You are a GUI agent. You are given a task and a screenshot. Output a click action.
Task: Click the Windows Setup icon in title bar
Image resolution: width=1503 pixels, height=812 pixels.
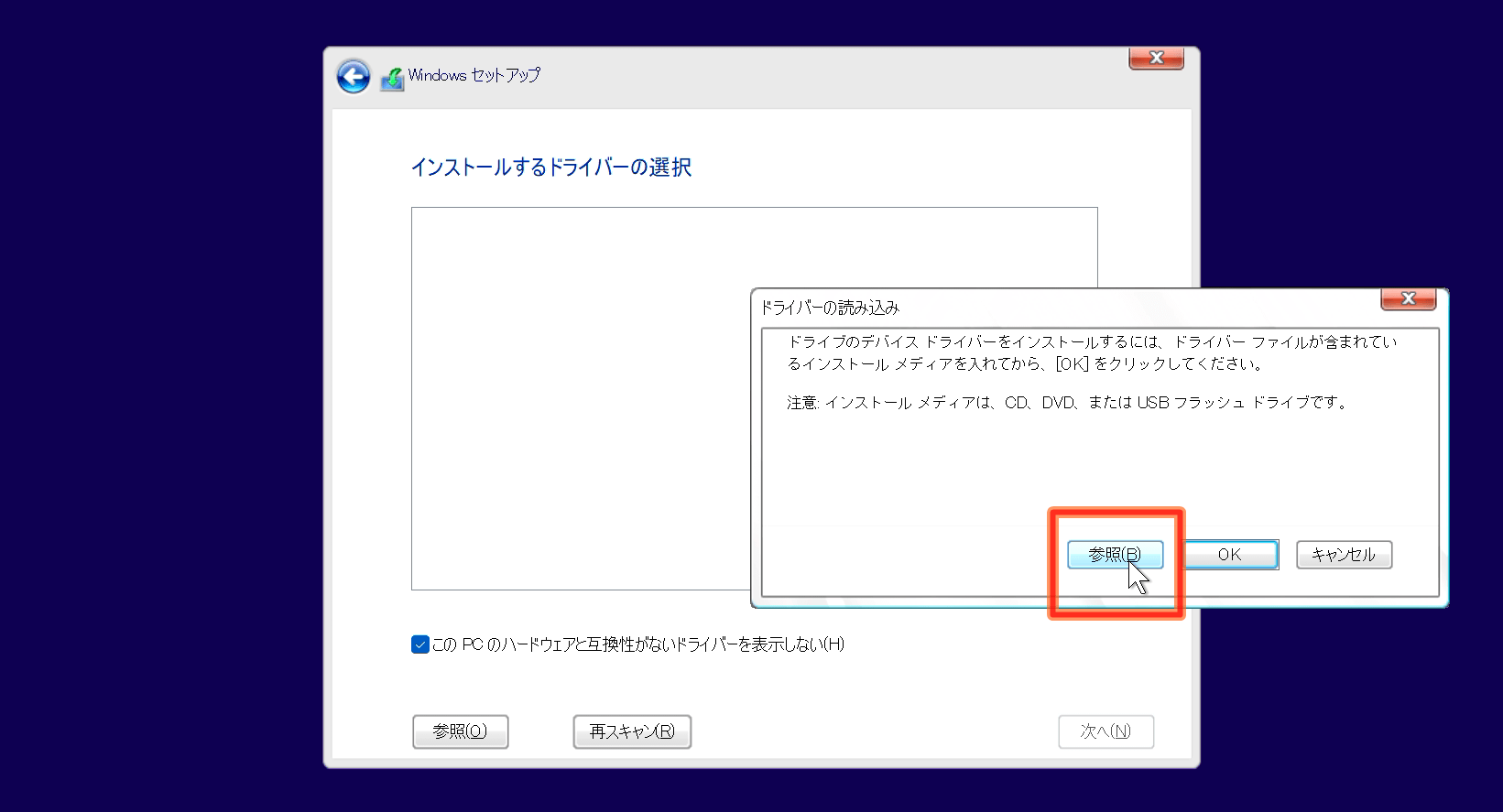pos(392,79)
